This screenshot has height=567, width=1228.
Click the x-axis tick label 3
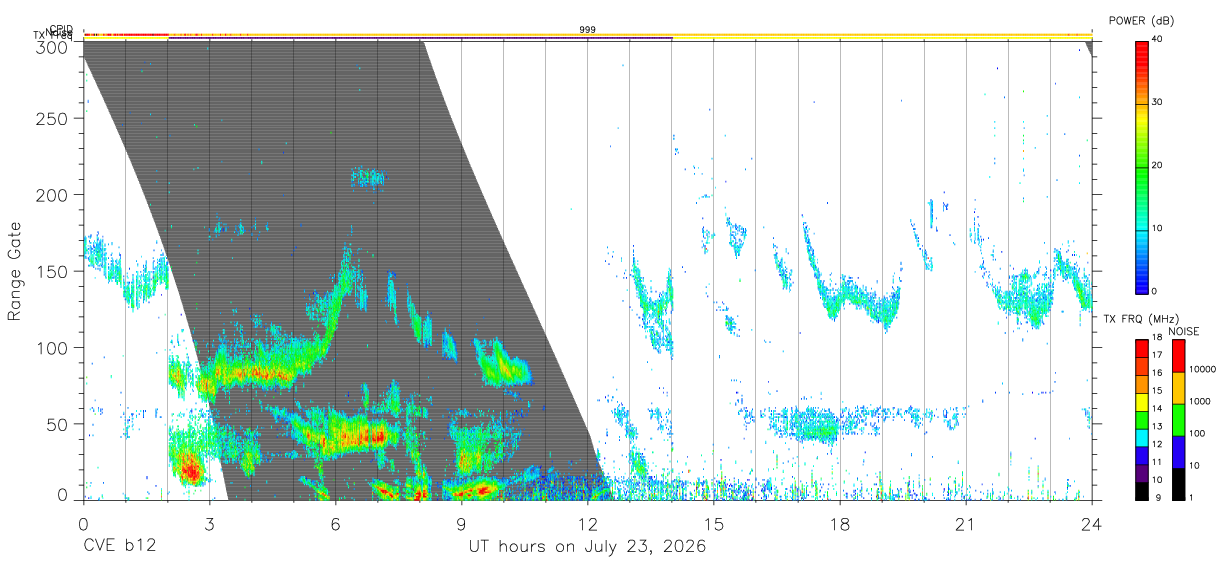pos(209,524)
